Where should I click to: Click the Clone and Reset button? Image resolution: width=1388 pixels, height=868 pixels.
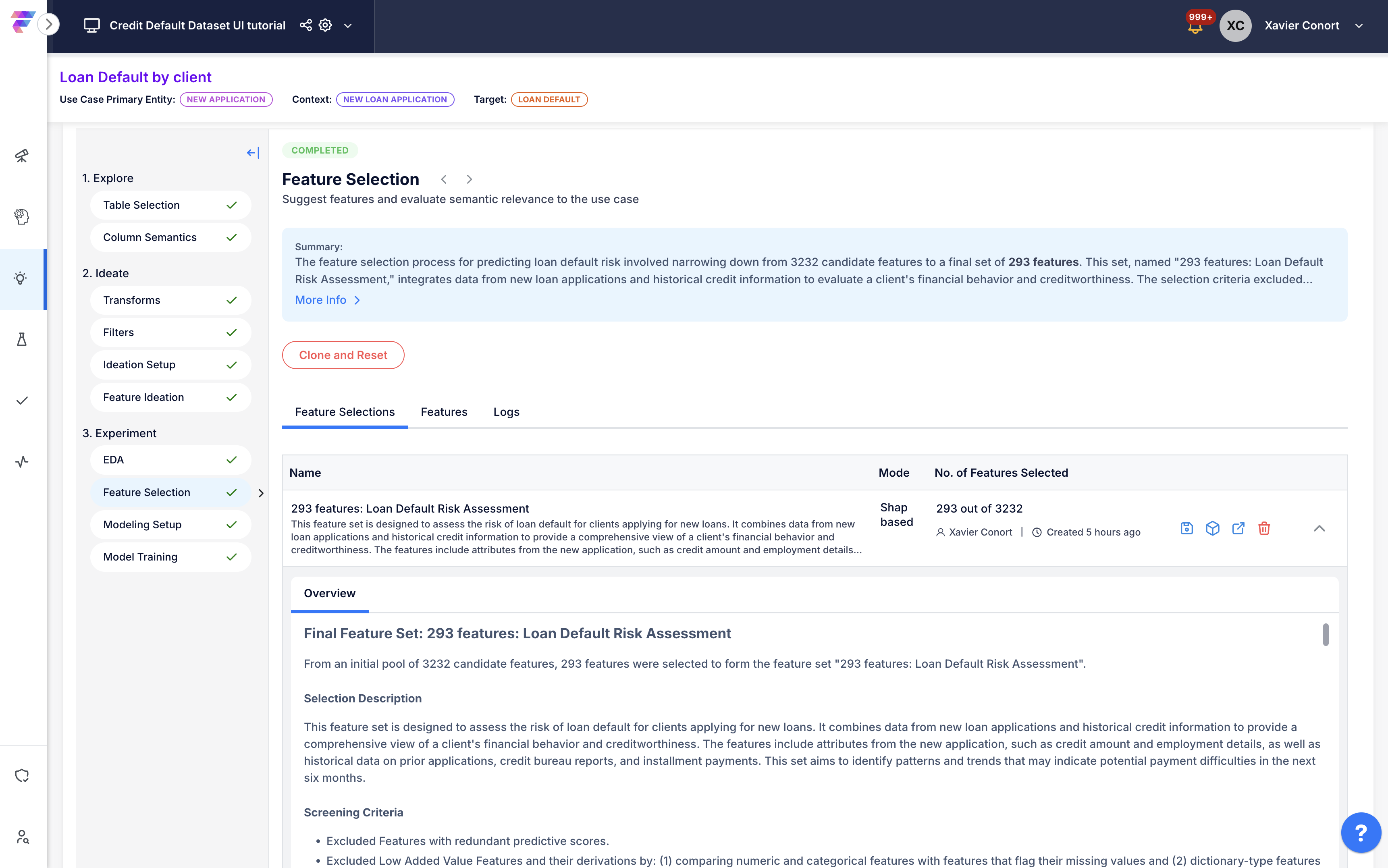point(343,355)
